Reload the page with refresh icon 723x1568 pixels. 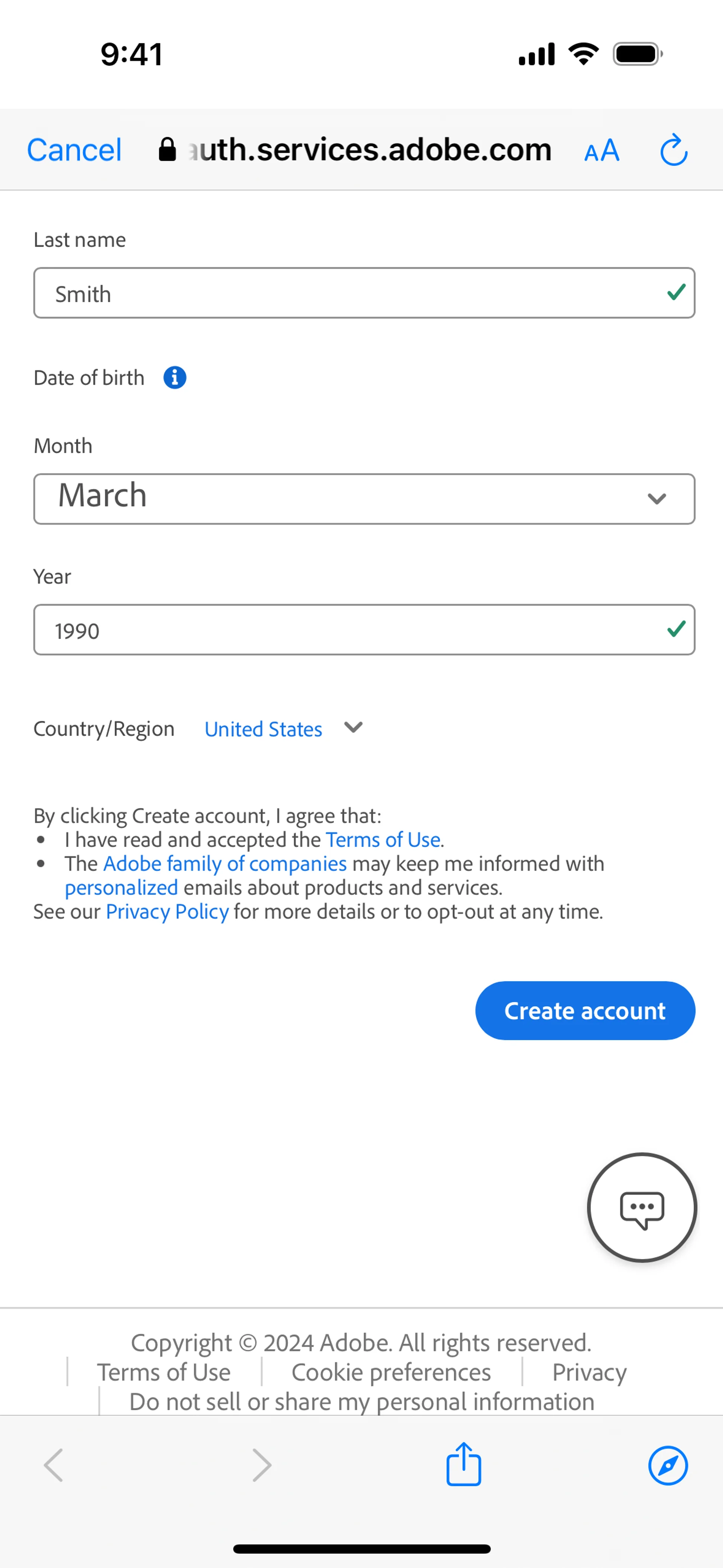point(674,150)
